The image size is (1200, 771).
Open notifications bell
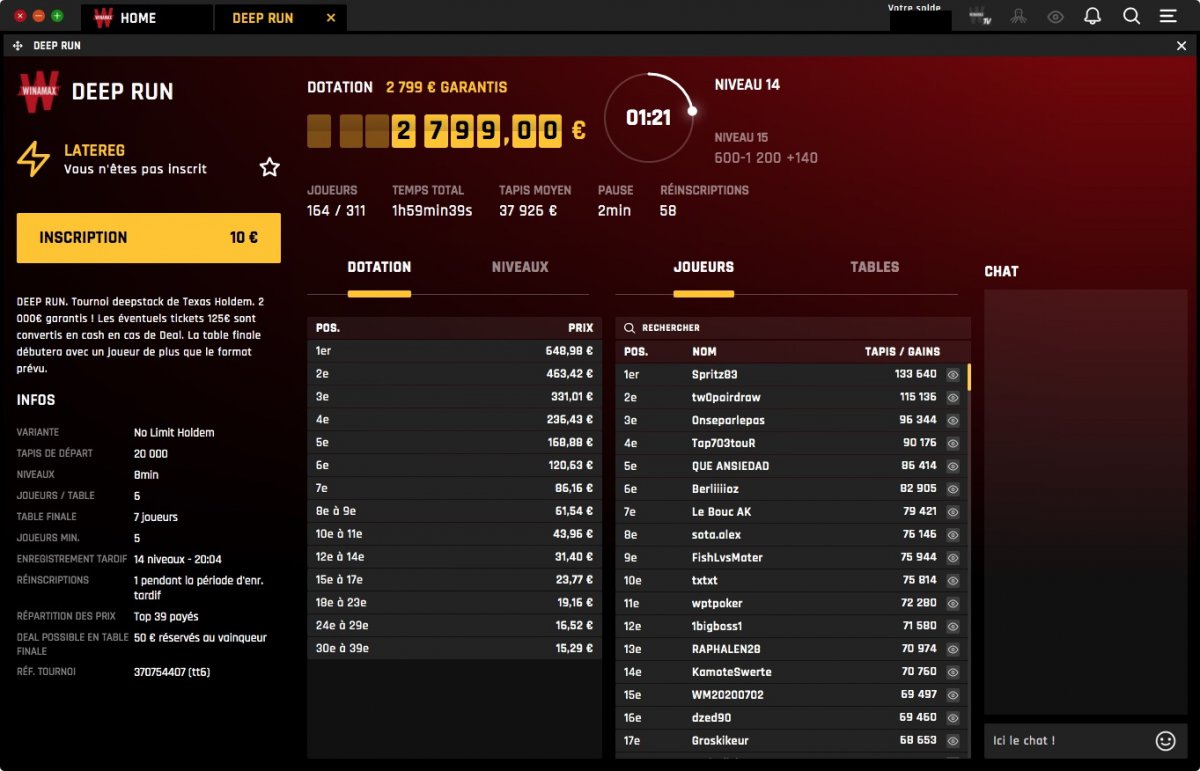point(1093,16)
